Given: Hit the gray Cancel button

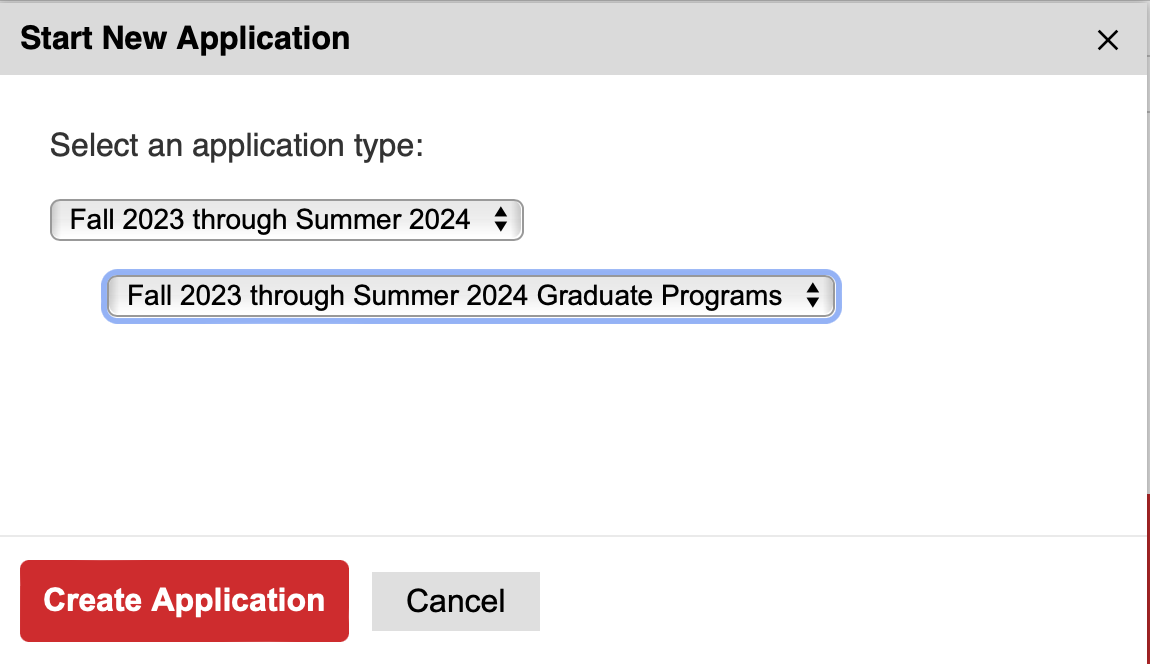Looking at the screenshot, I should point(455,601).
